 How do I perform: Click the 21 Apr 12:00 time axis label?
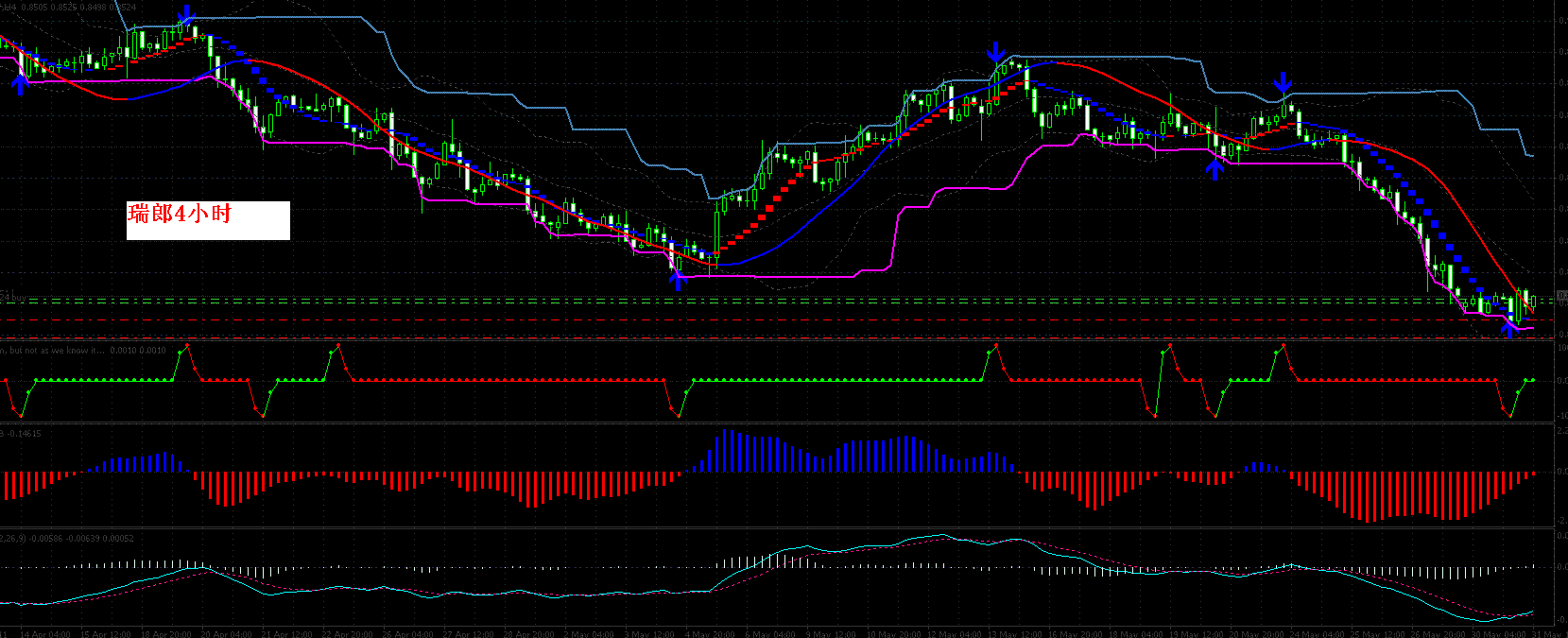pos(287,634)
